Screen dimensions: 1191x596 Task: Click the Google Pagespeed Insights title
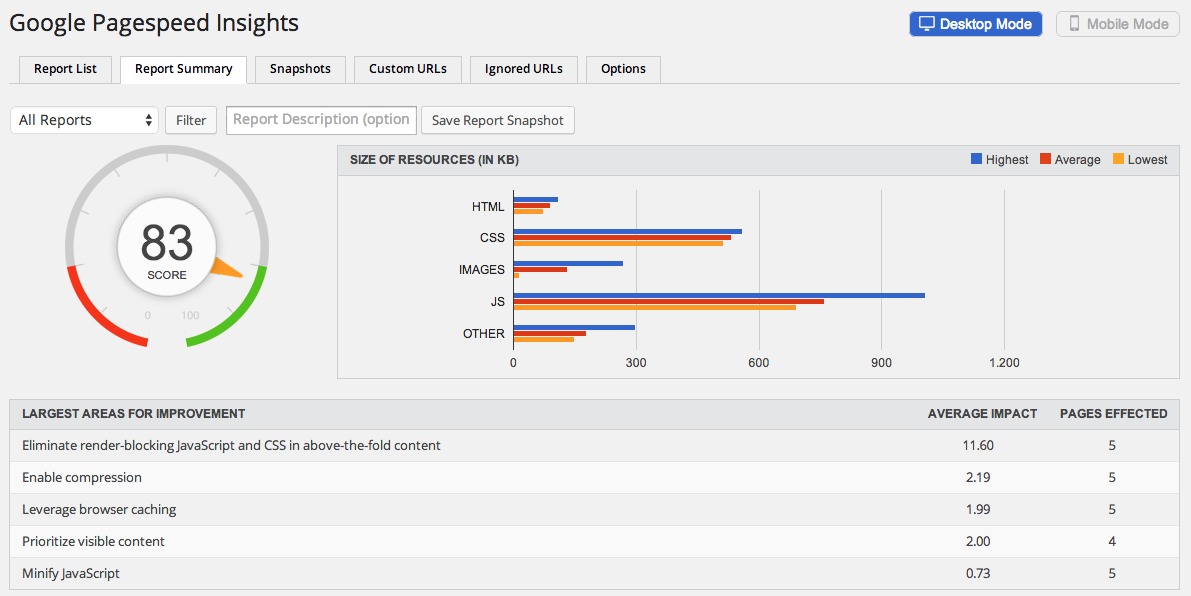point(154,24)
